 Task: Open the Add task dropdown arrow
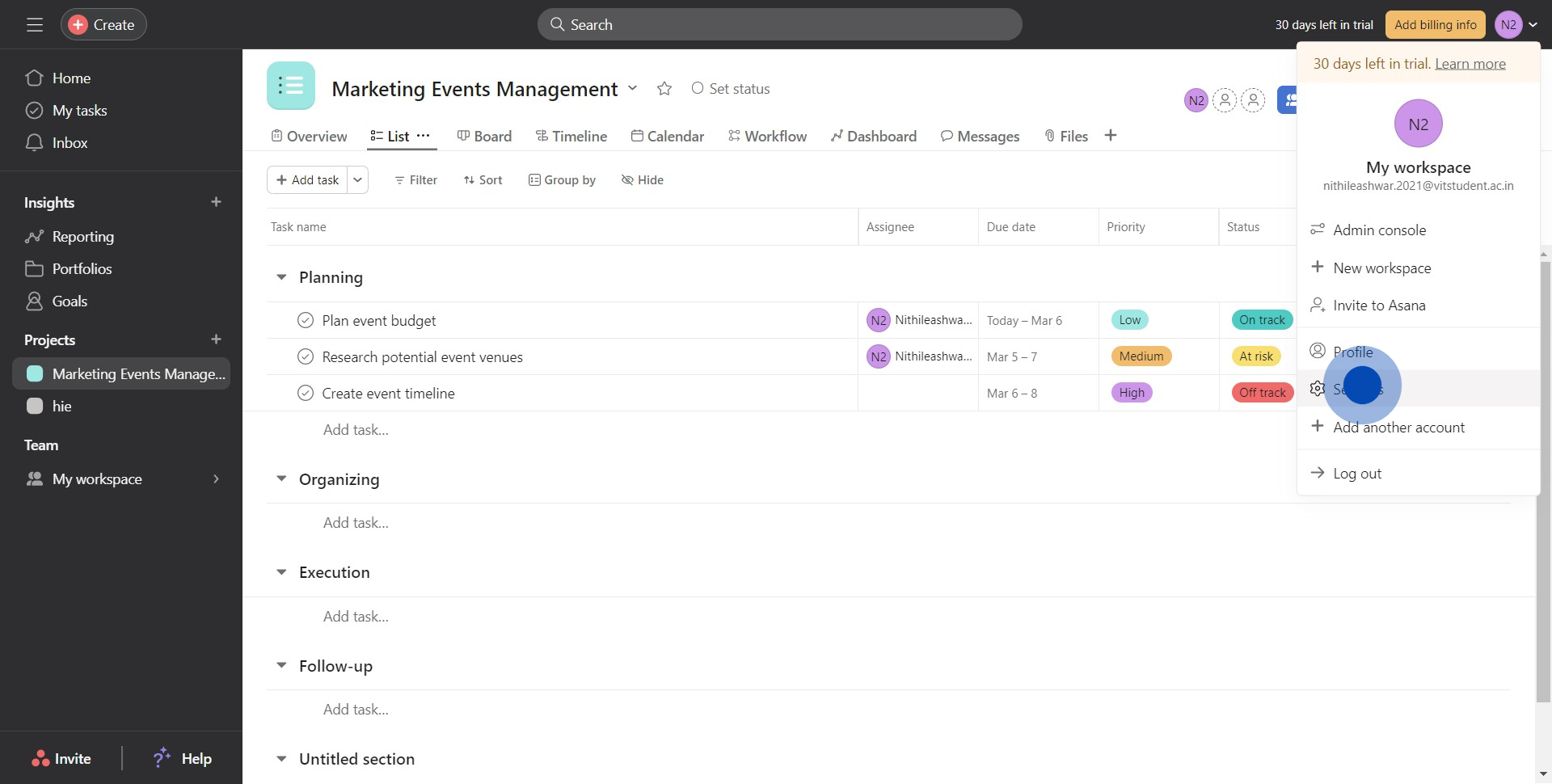357,180
